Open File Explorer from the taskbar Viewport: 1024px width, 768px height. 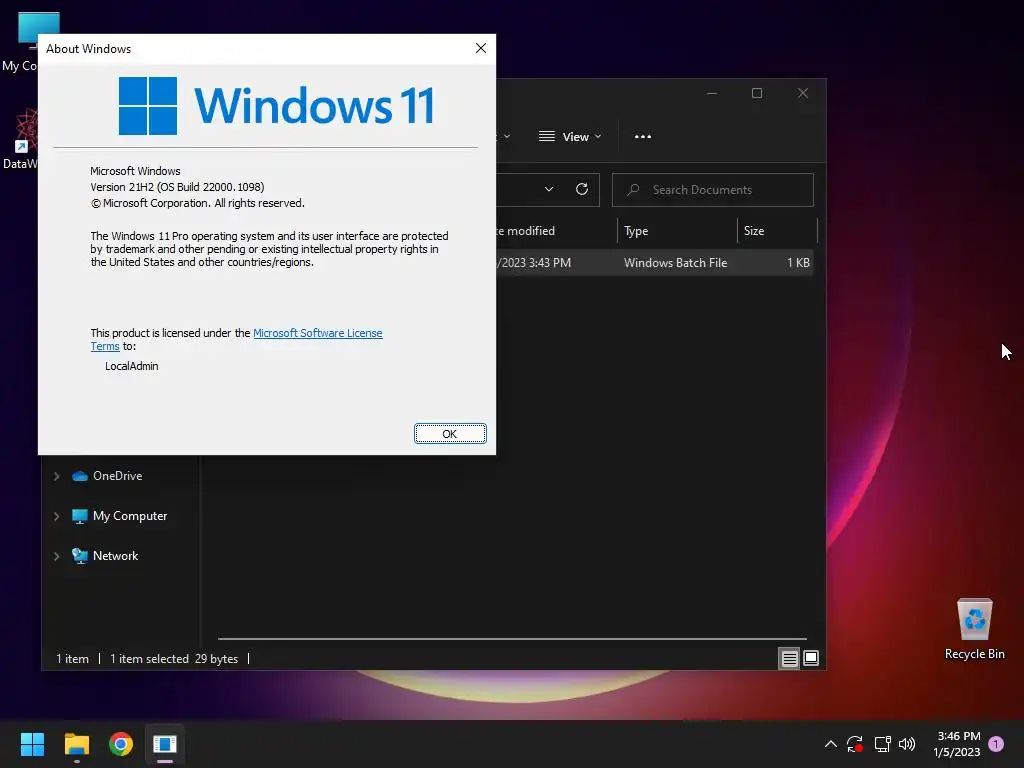pos(76,744)
